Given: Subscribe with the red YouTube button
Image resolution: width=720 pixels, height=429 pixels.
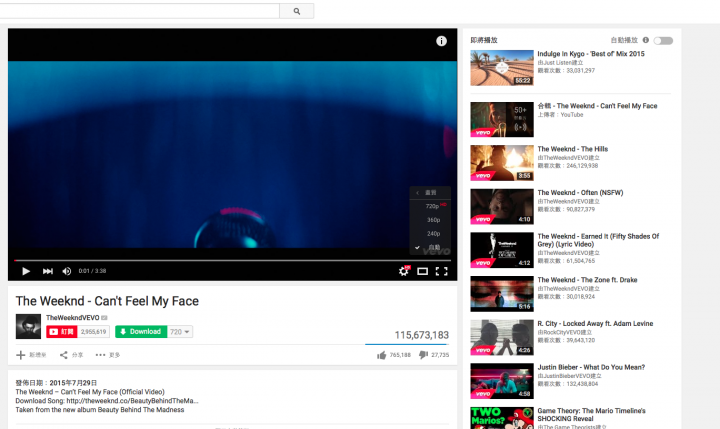Looking at the screenshot, I should [x=62, y=332].
